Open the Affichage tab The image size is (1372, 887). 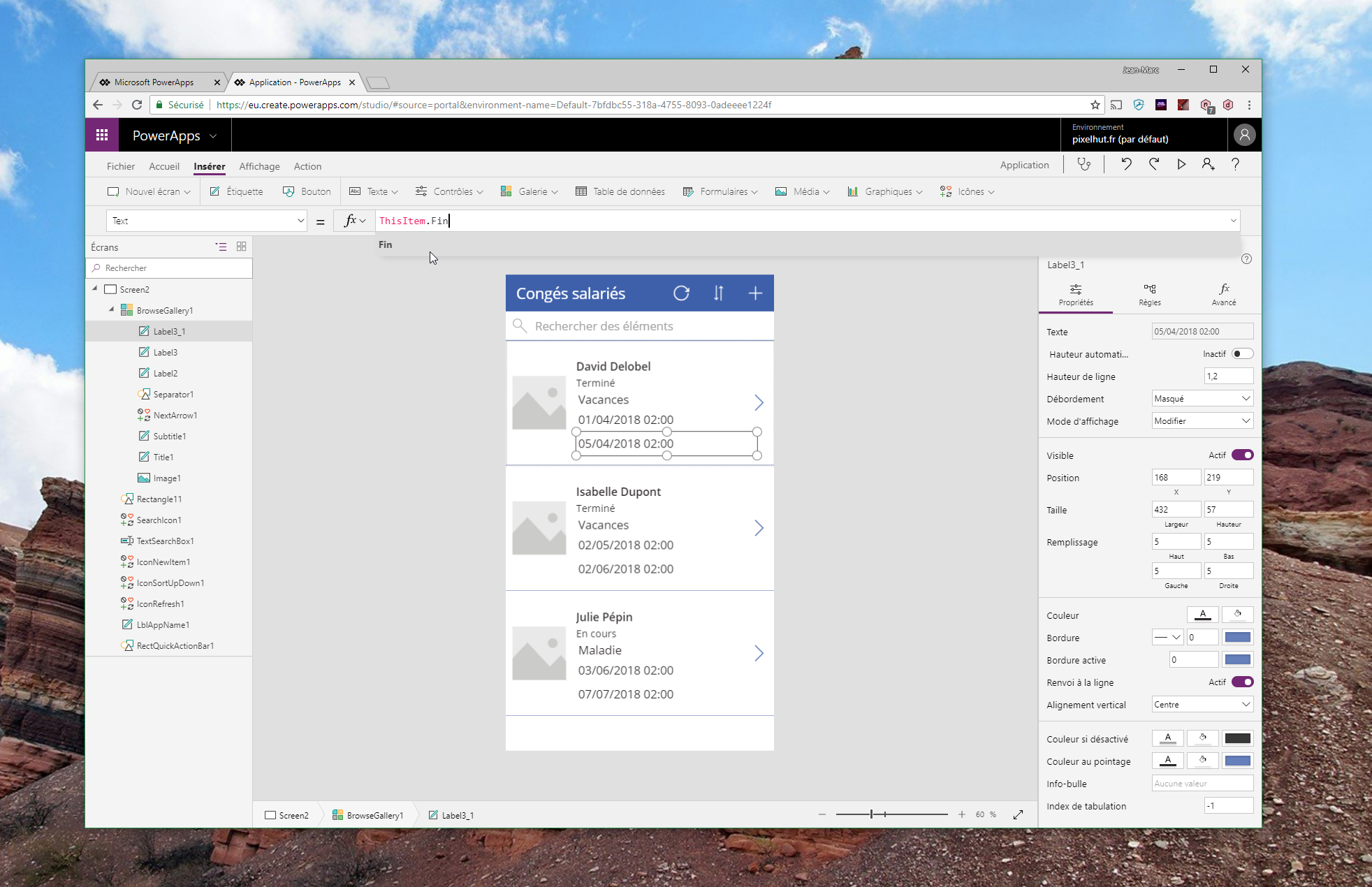pyautogui.click(x=259, y=166)
